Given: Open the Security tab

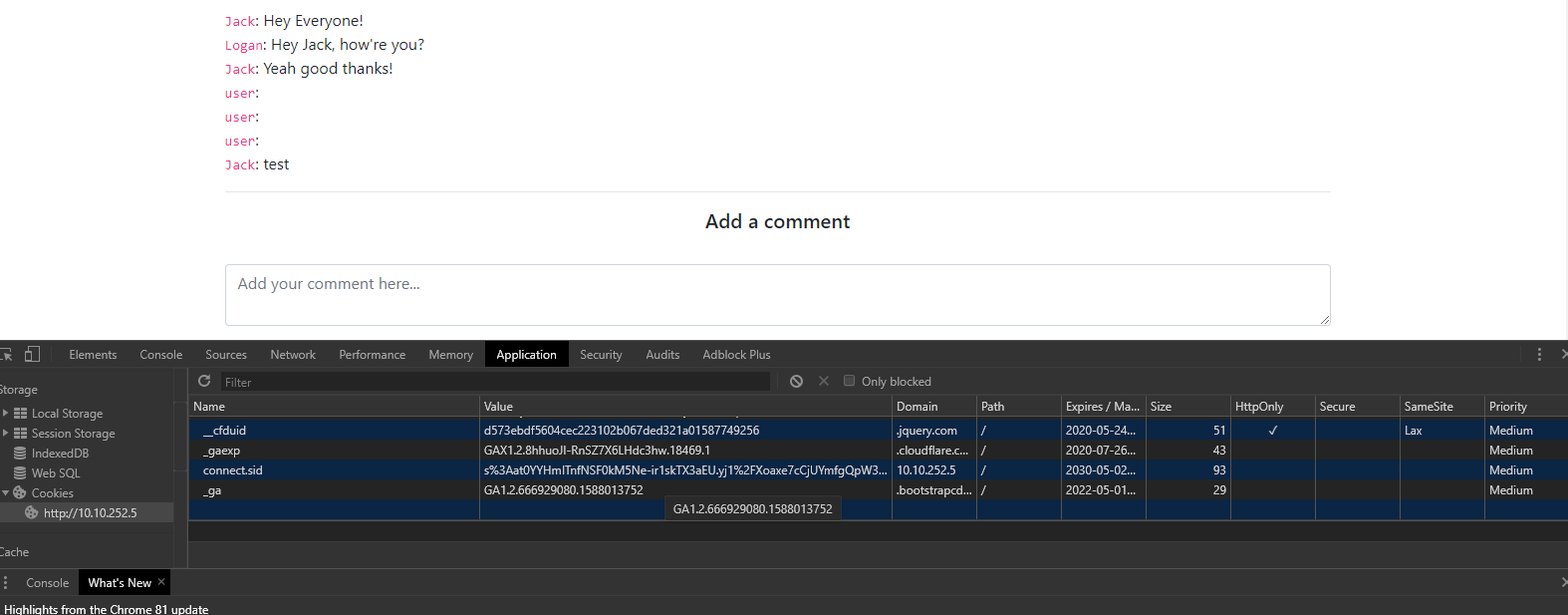Looking at the screenshot, I should tap(601, 354).
